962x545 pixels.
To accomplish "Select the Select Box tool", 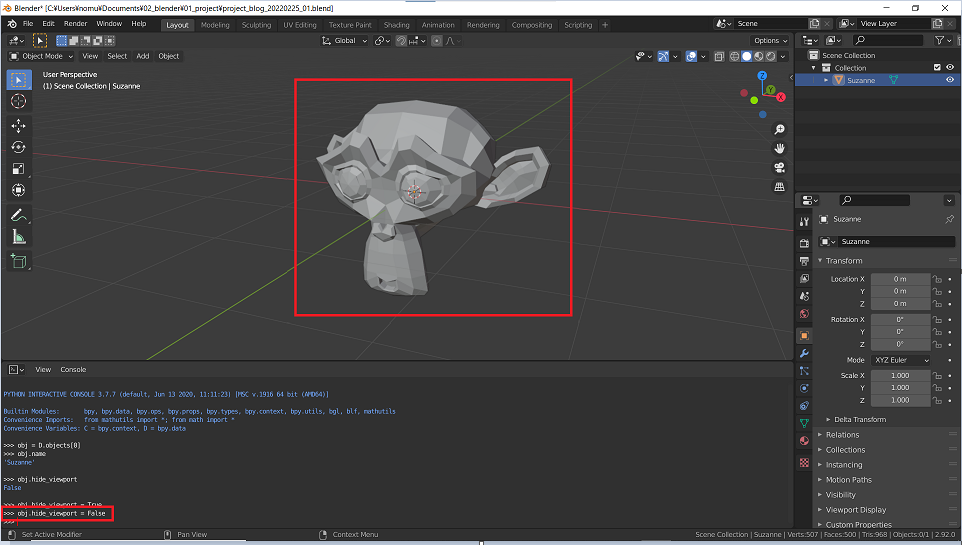I will pyautogui.click(x=18, y=80).
